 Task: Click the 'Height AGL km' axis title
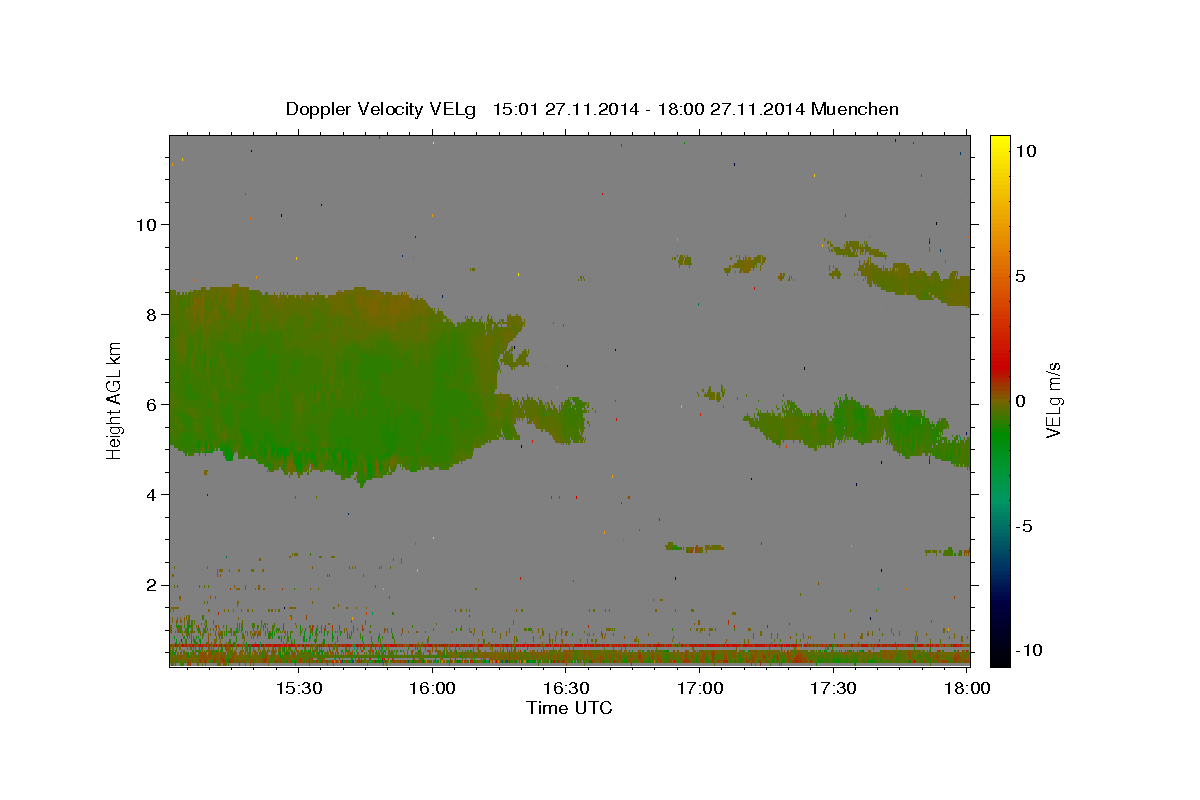(x=115, y=400)
